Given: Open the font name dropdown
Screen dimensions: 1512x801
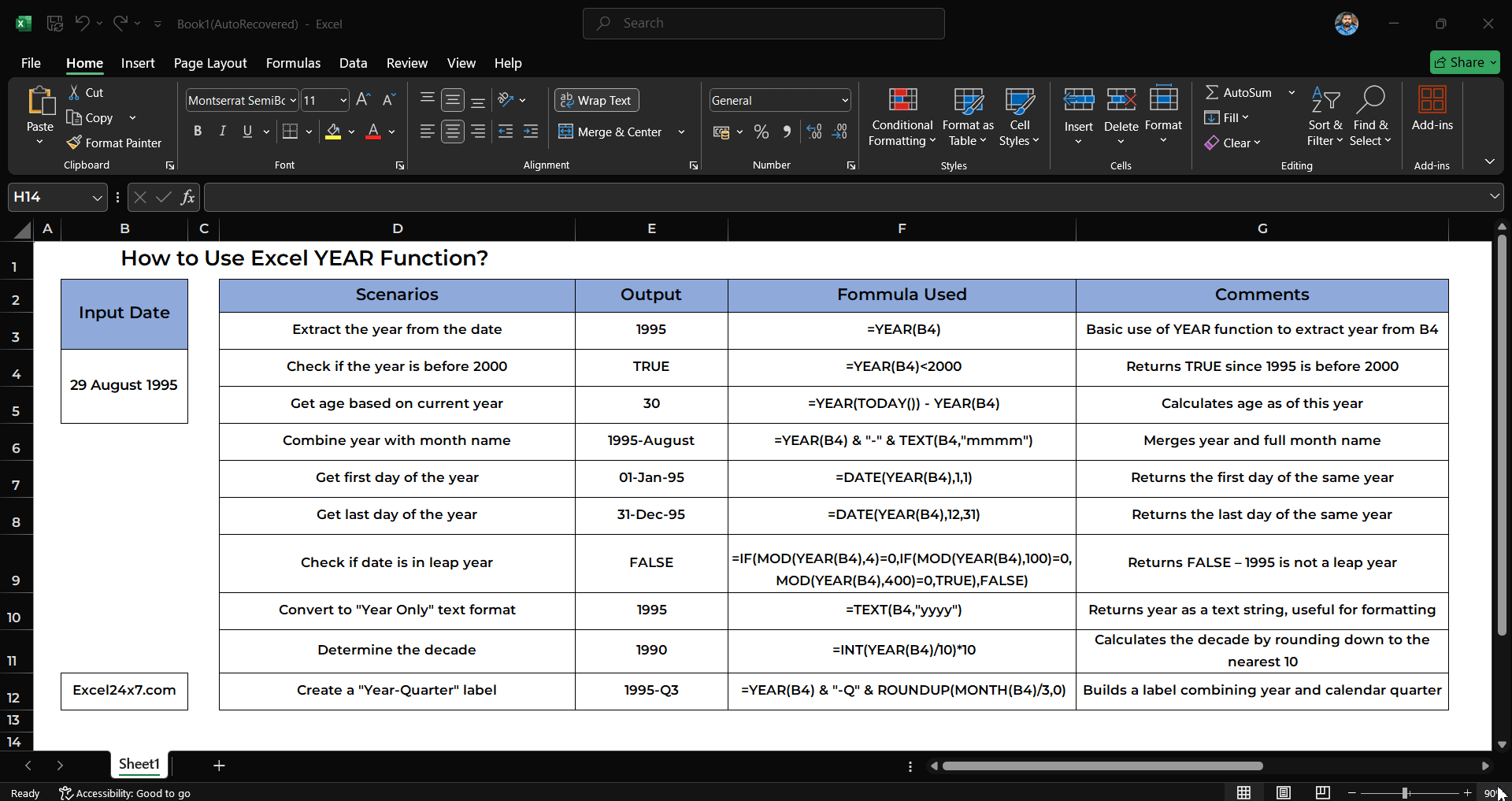Looking at the screenshot, I should (293, 100).
